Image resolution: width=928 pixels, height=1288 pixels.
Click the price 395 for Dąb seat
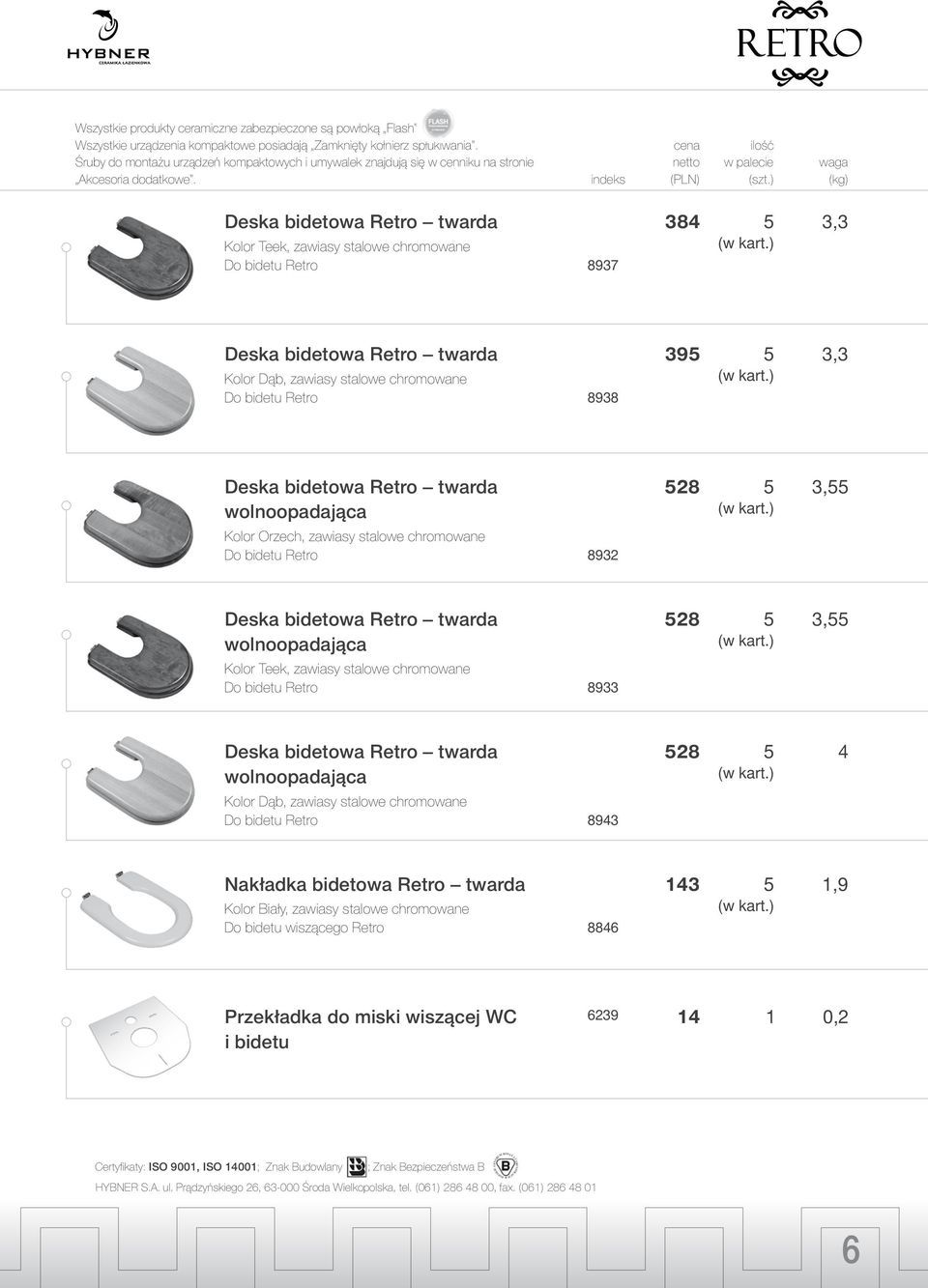point(681,355)
